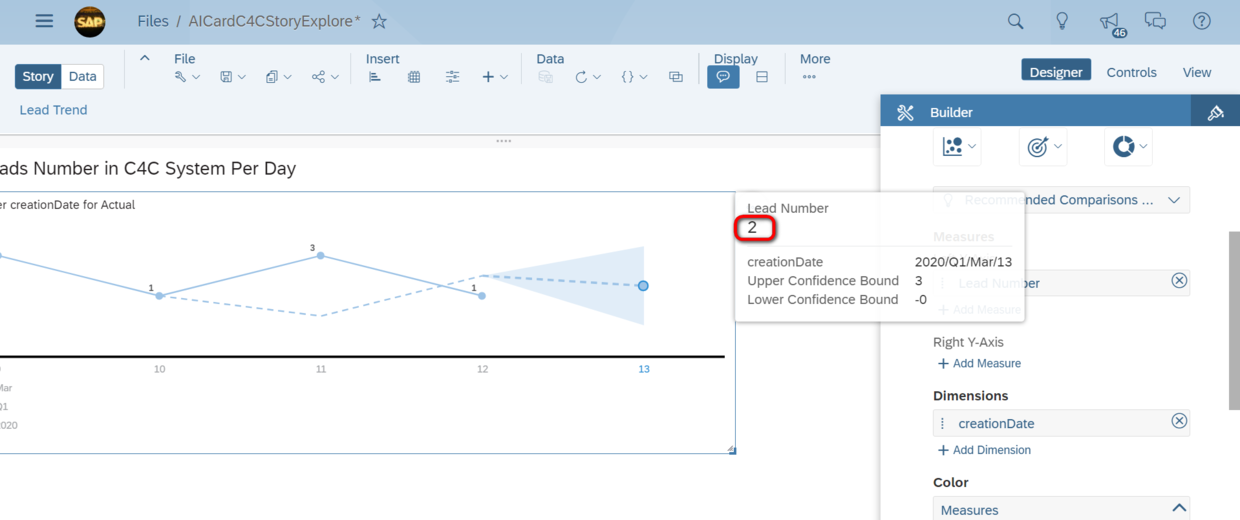Click the March 13 forecast data point
The width and height of the screenshot is (1240, 520).
click(643, 286)
